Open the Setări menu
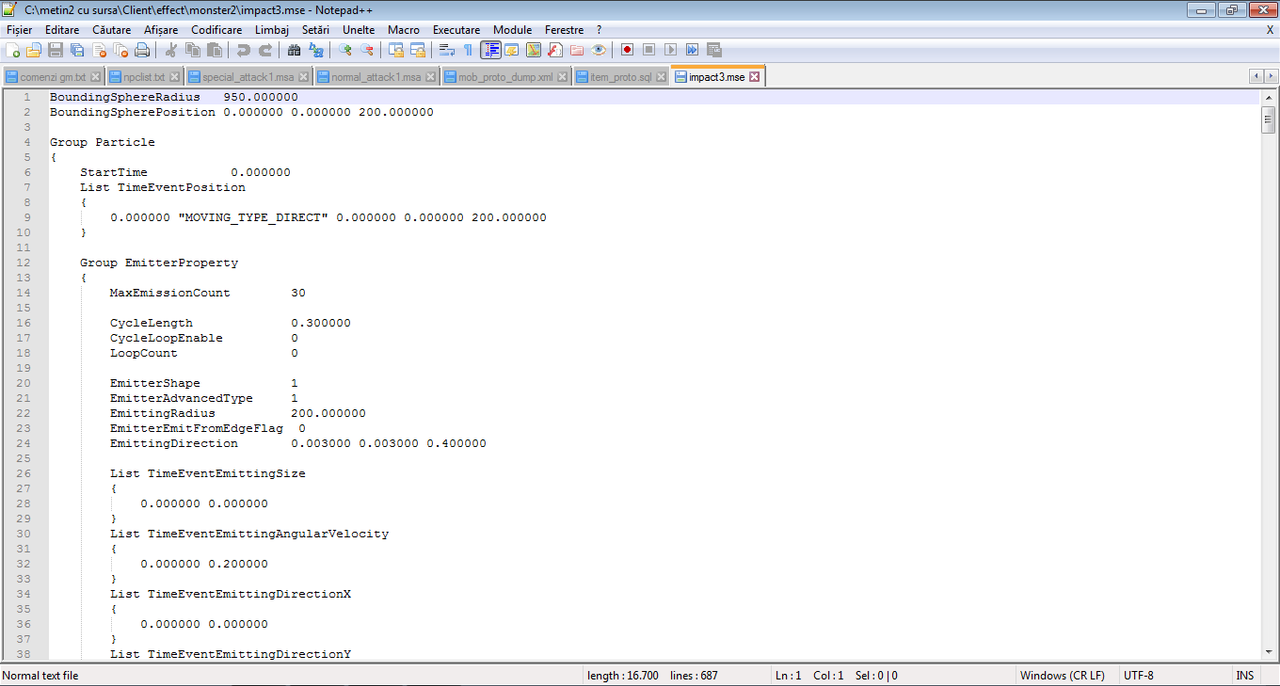 tap(315, 30)
